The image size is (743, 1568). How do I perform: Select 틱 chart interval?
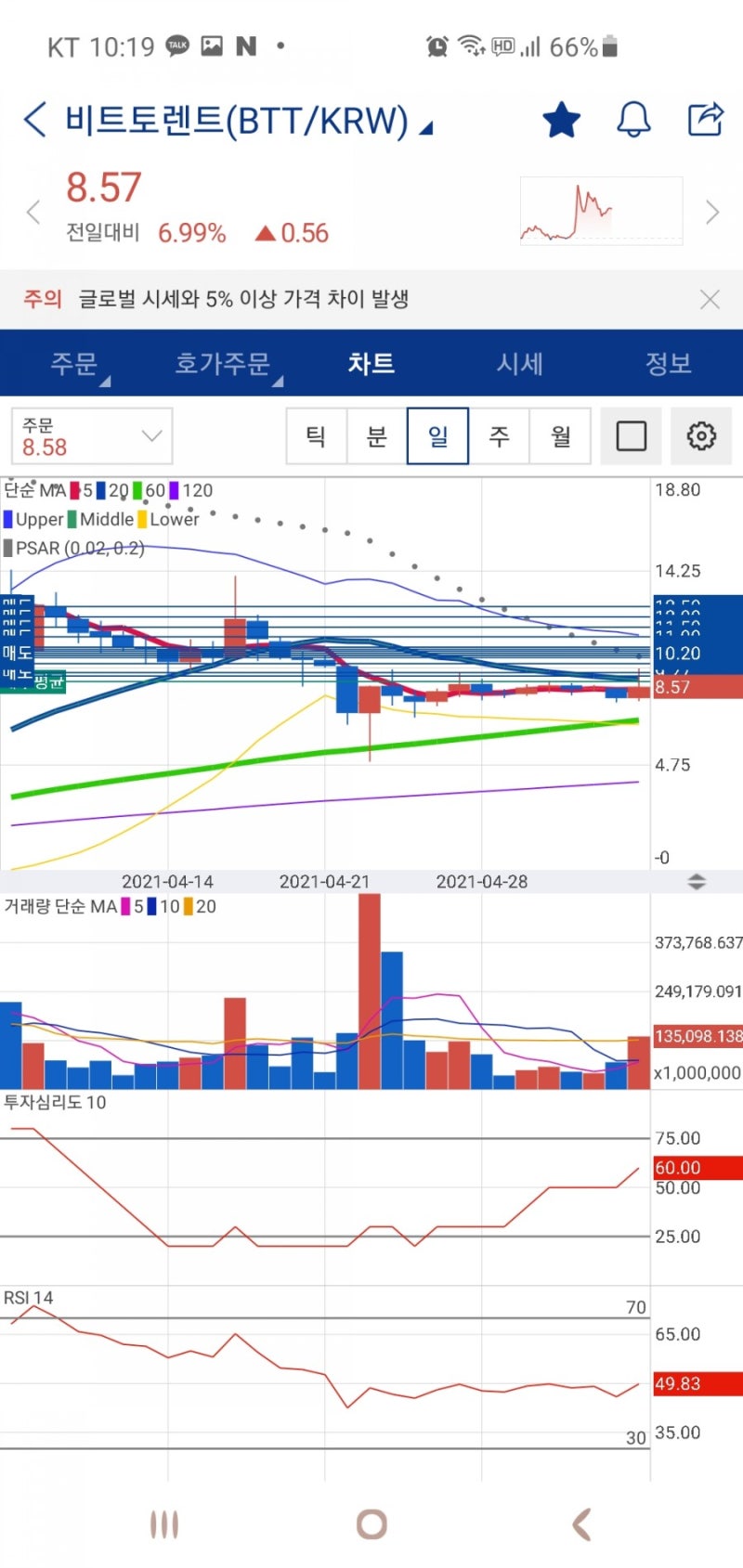pyautogui.click(x=316, y=435)
